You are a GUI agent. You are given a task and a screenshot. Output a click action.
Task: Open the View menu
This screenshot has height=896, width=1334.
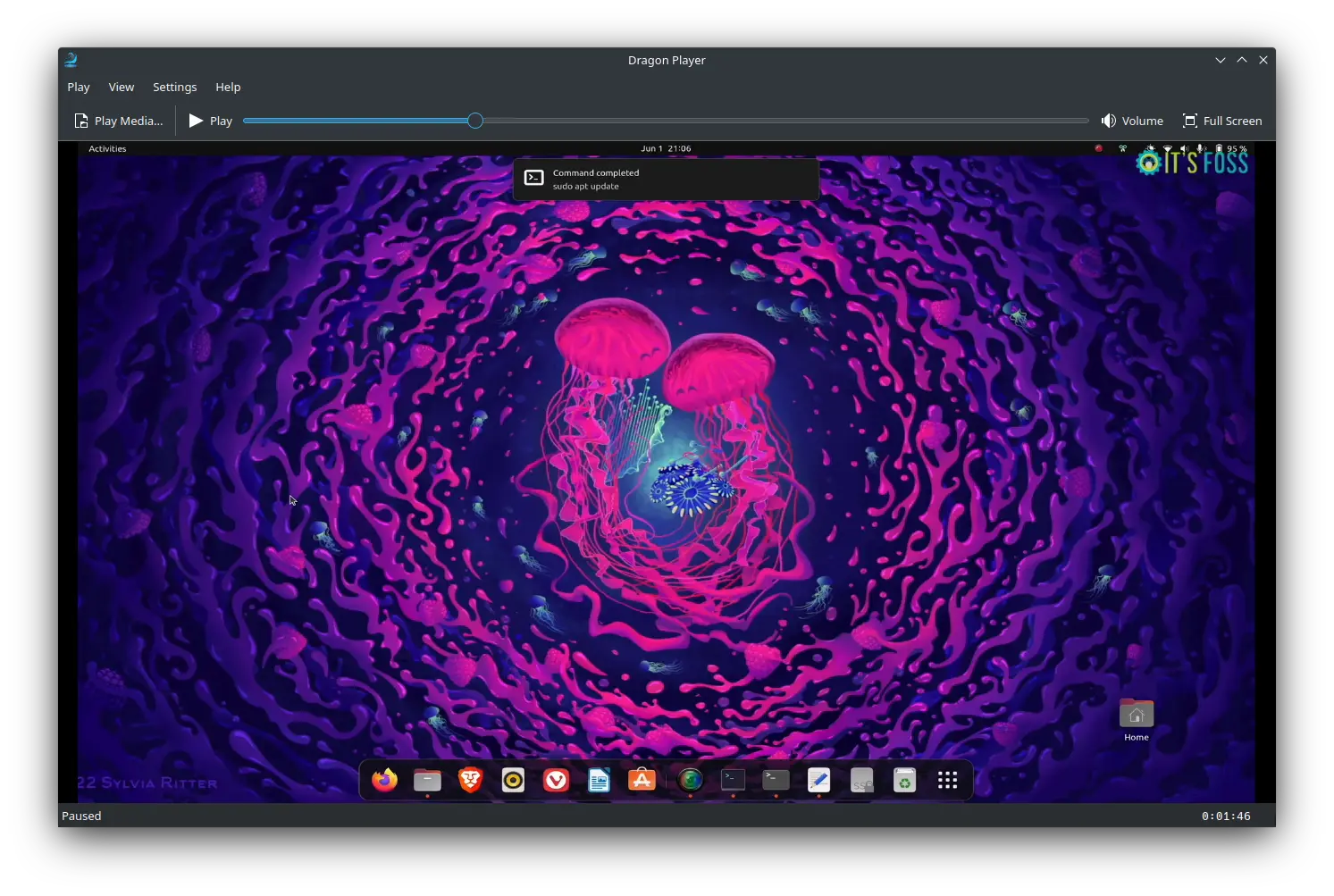tap(122, 87)
